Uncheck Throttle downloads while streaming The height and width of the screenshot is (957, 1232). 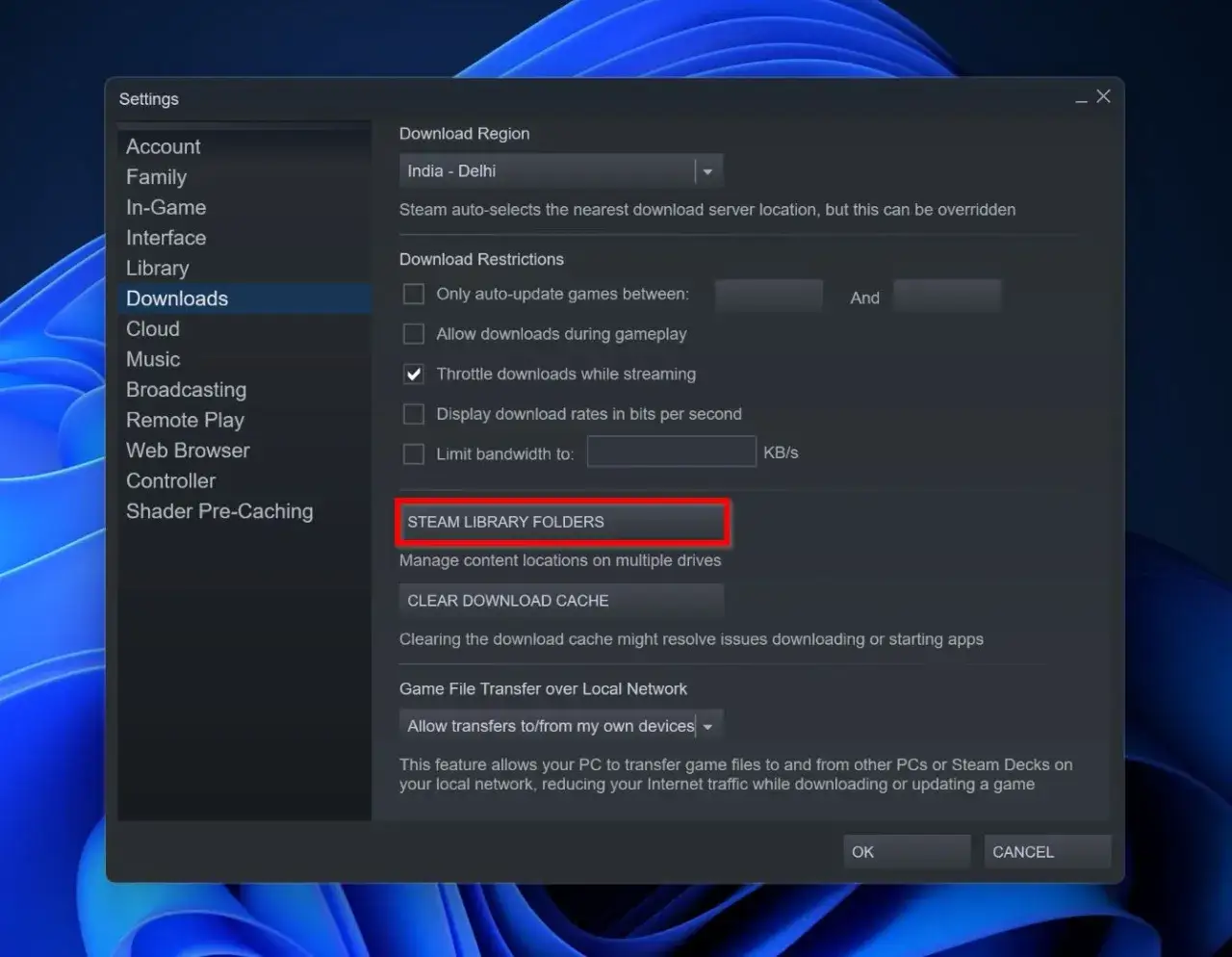[413, 375]
